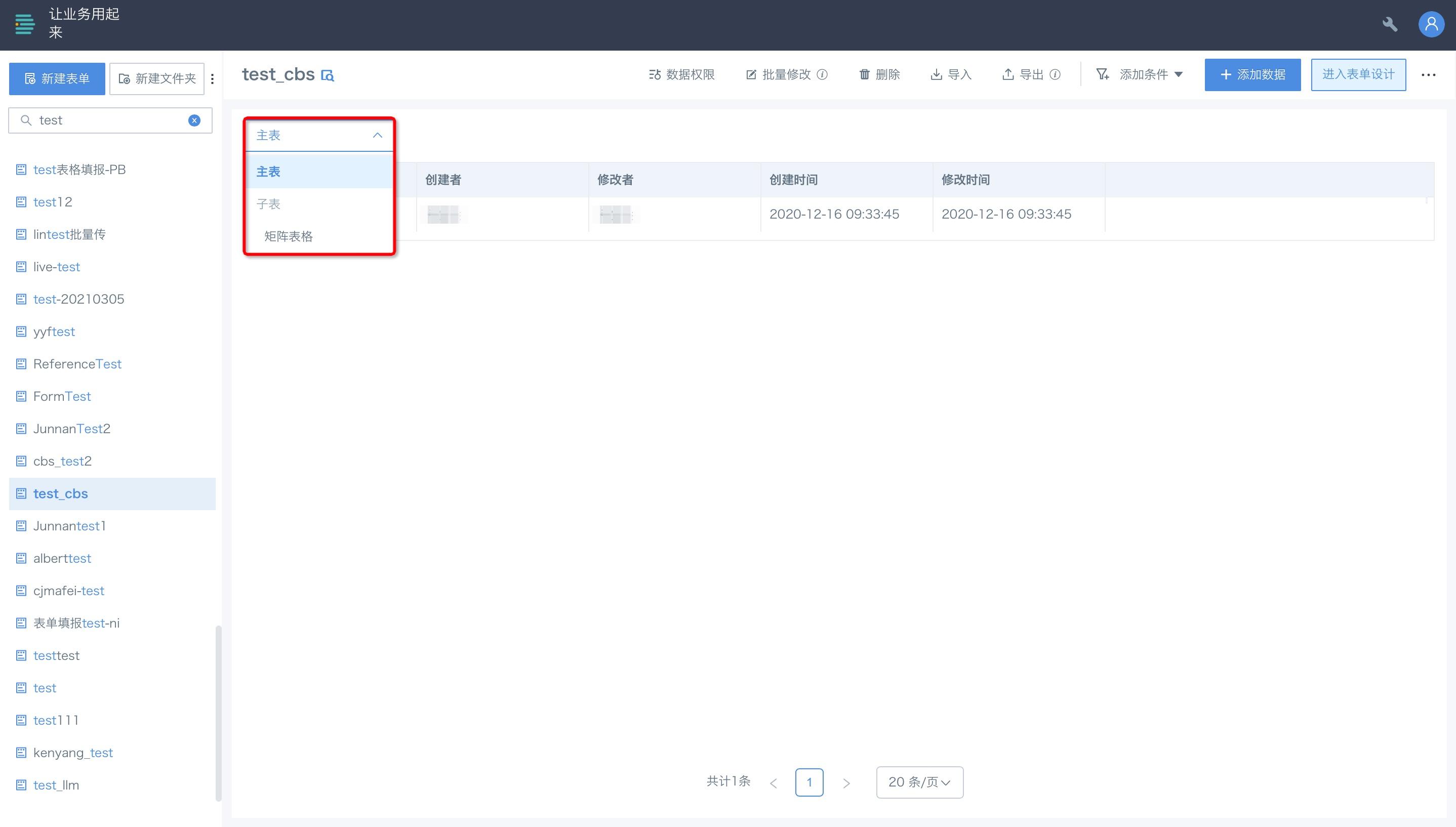Collapse the 主表 table selector dropdown
Screen dimensions: 1456x827
pyautogui.click(x=377, y=135)
